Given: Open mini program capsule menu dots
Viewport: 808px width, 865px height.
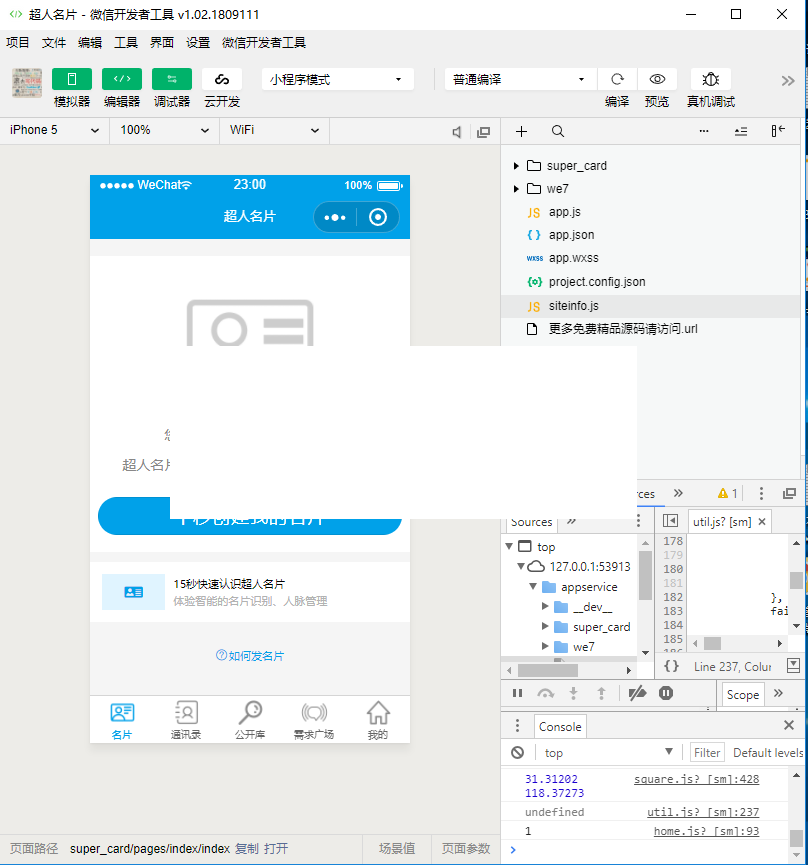Looking at the screenshot, I should (x=335, y=217).
